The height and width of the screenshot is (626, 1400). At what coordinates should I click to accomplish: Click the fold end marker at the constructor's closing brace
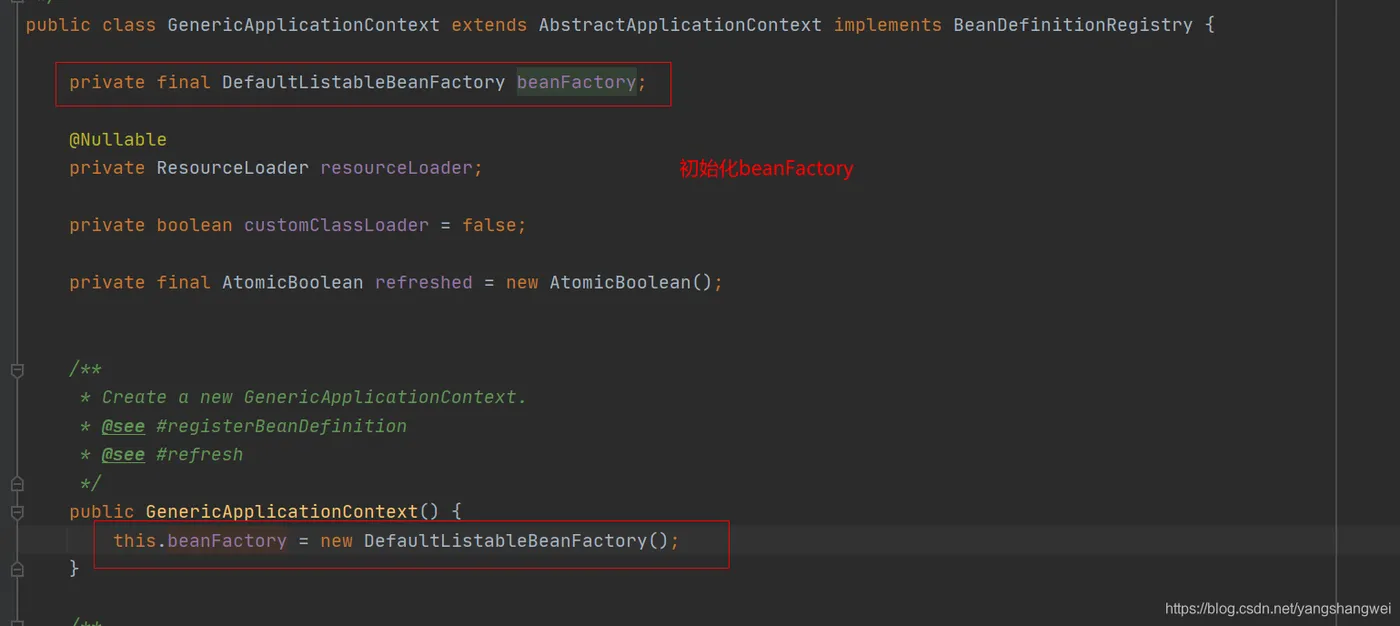(17, 569)
